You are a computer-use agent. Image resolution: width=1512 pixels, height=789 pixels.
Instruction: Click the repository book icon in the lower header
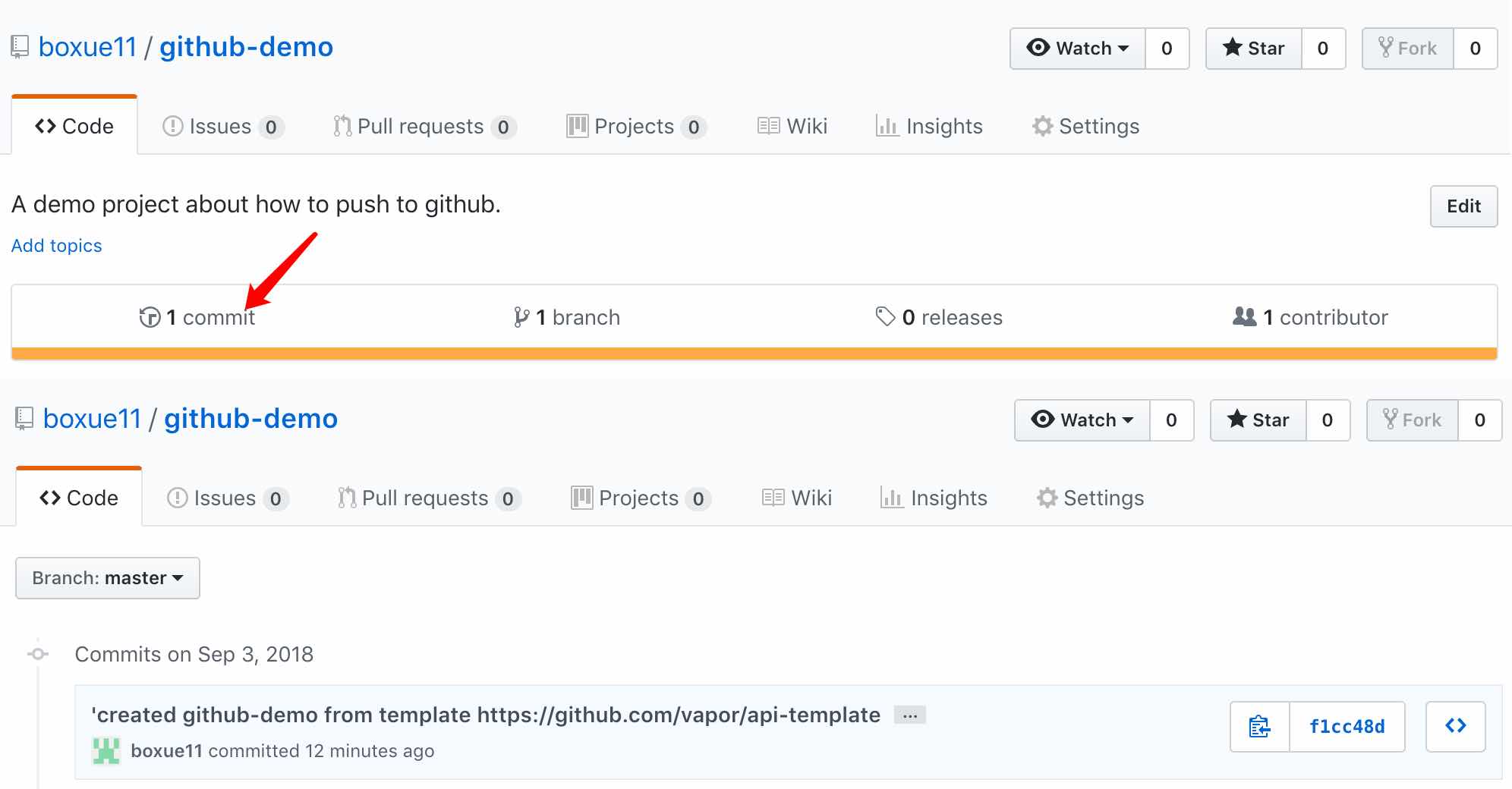24,419
